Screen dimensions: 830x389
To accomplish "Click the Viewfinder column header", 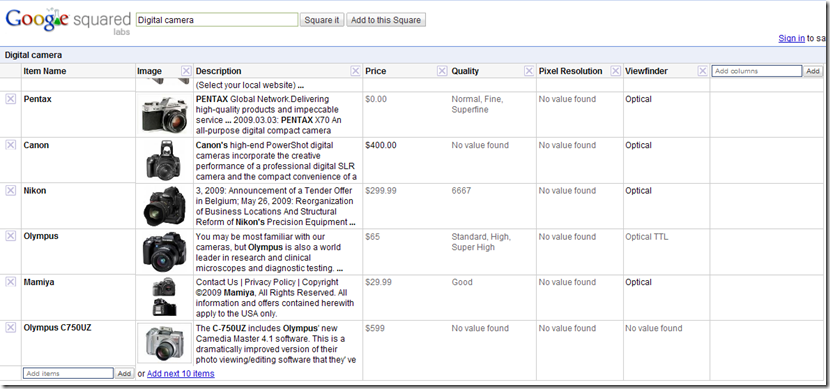I will (x=646, y=71).
